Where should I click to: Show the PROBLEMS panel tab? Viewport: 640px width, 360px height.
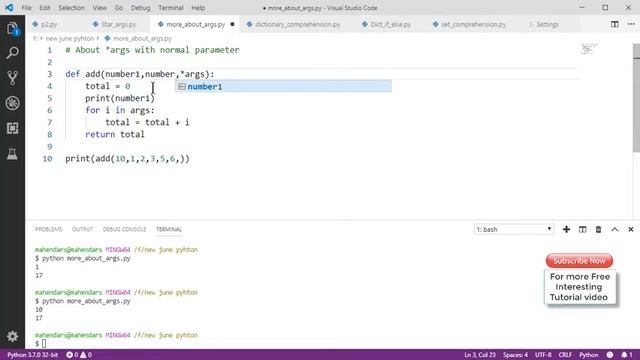click(x=49, y=229)
